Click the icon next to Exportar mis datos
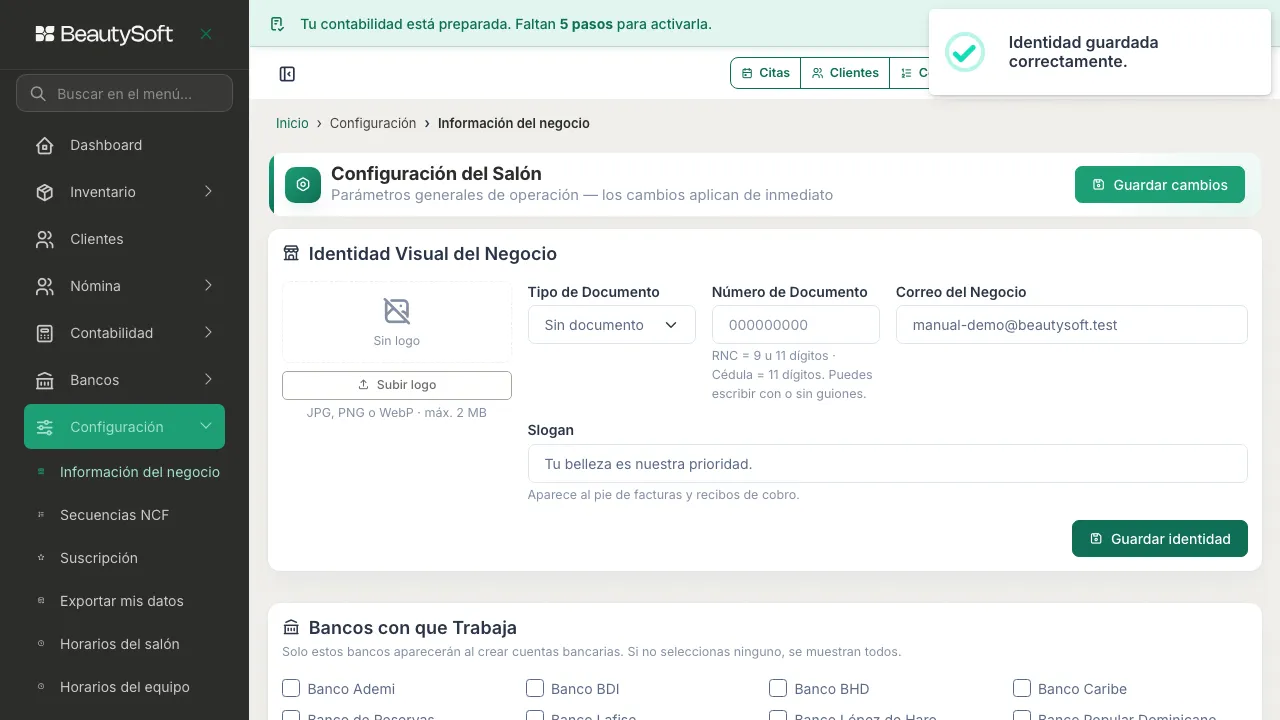 [x=41, y=601]
